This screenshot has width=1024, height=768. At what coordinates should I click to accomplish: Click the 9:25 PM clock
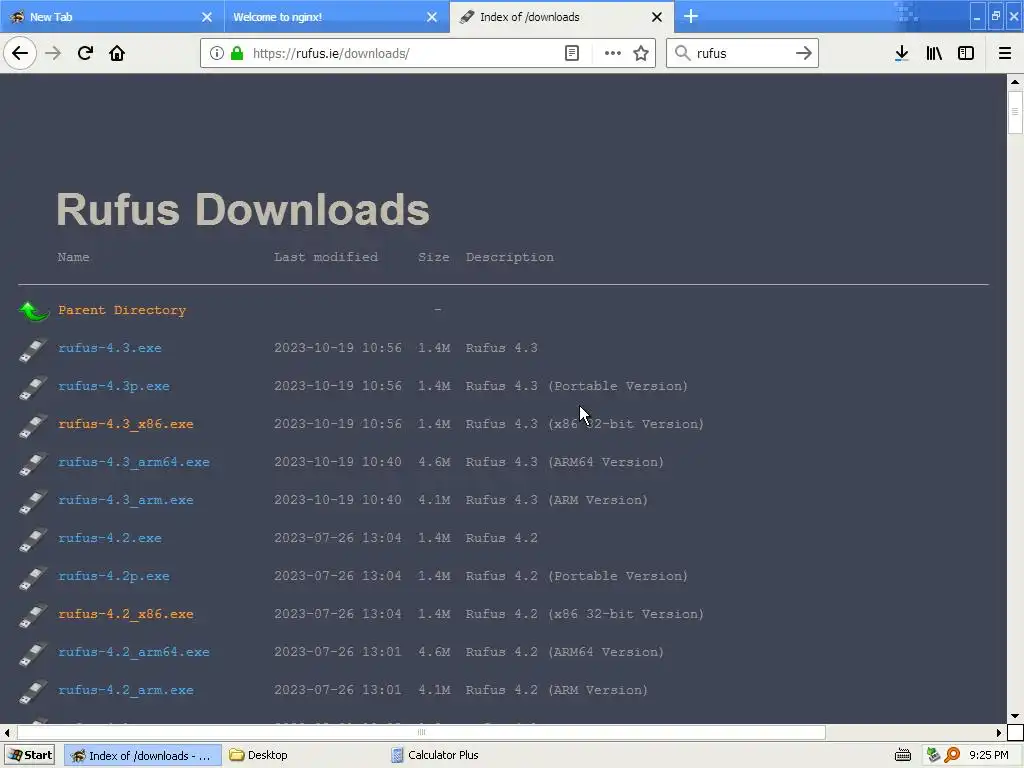point(989,755)
